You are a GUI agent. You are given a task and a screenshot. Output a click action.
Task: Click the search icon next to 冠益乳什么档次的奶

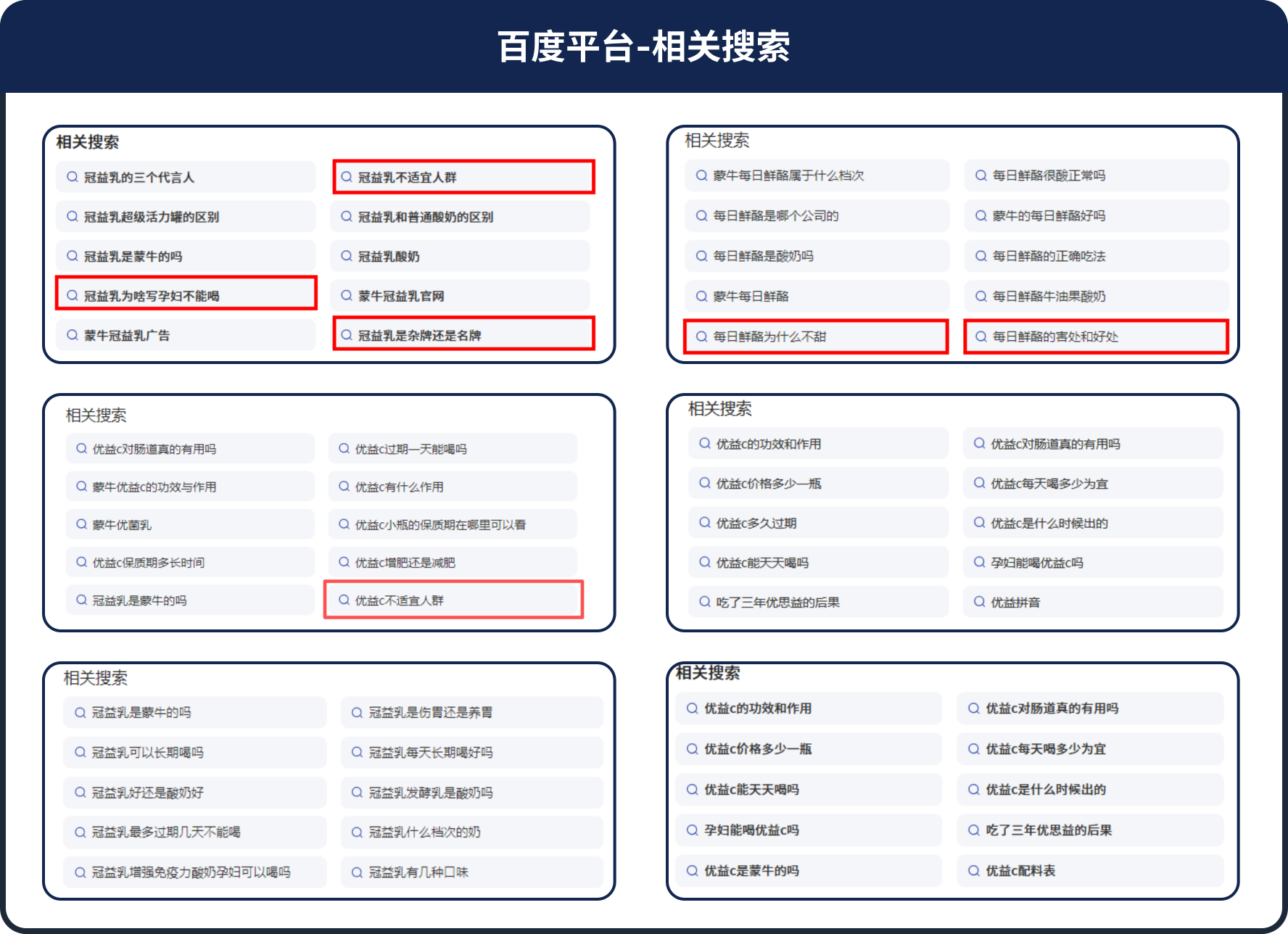tap(357, 832)
